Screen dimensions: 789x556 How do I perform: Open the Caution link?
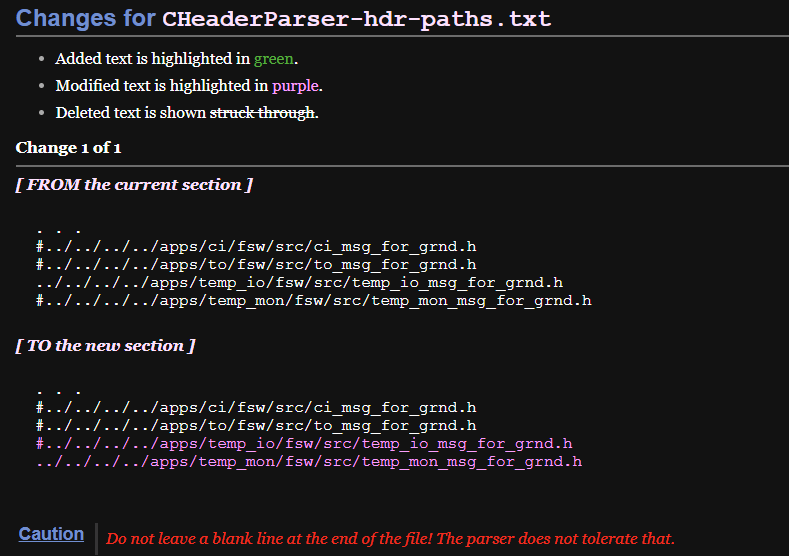coord(51,534)
